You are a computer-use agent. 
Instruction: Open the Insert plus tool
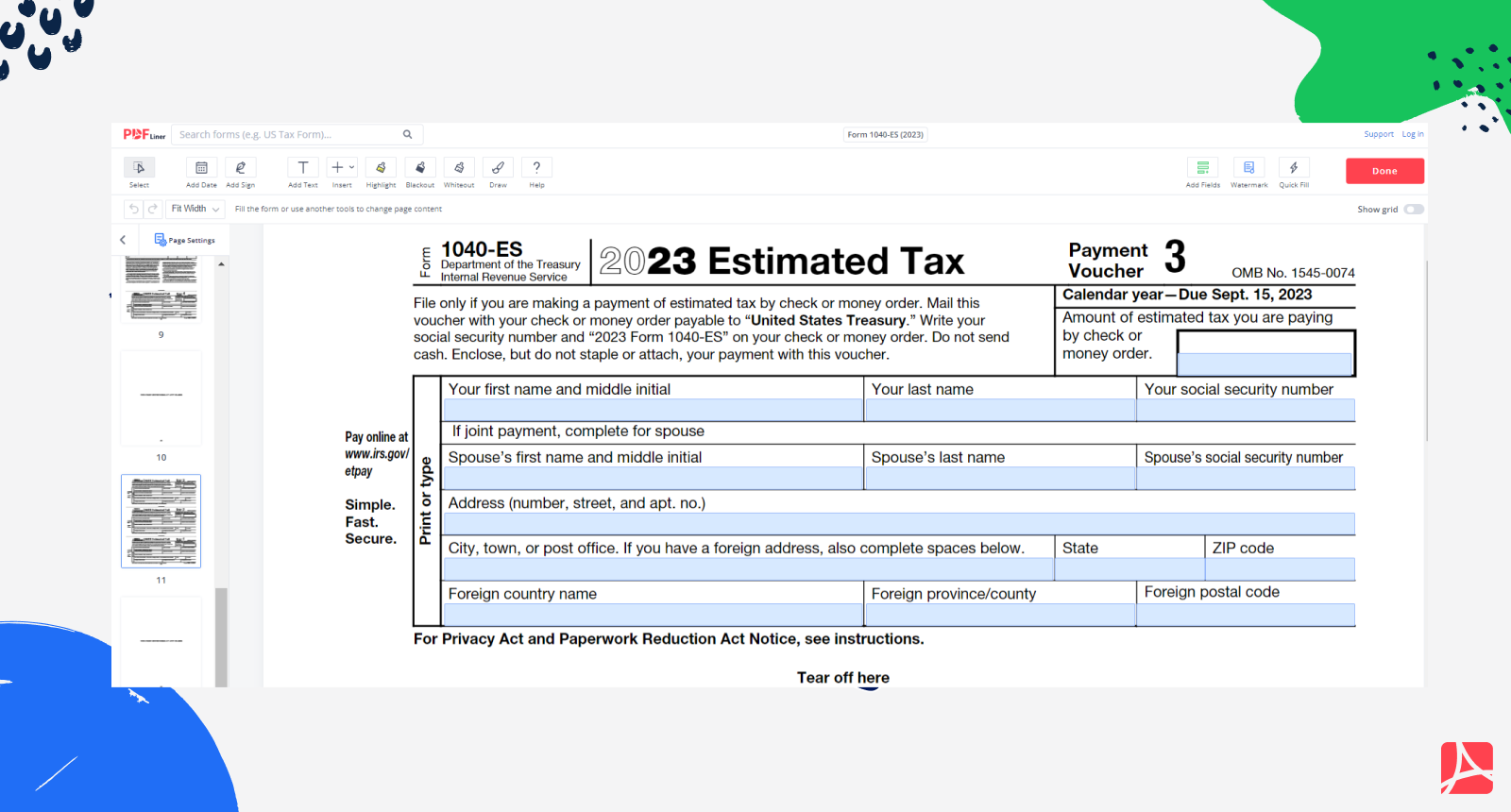pyautogui.click(x=342, y=168)
